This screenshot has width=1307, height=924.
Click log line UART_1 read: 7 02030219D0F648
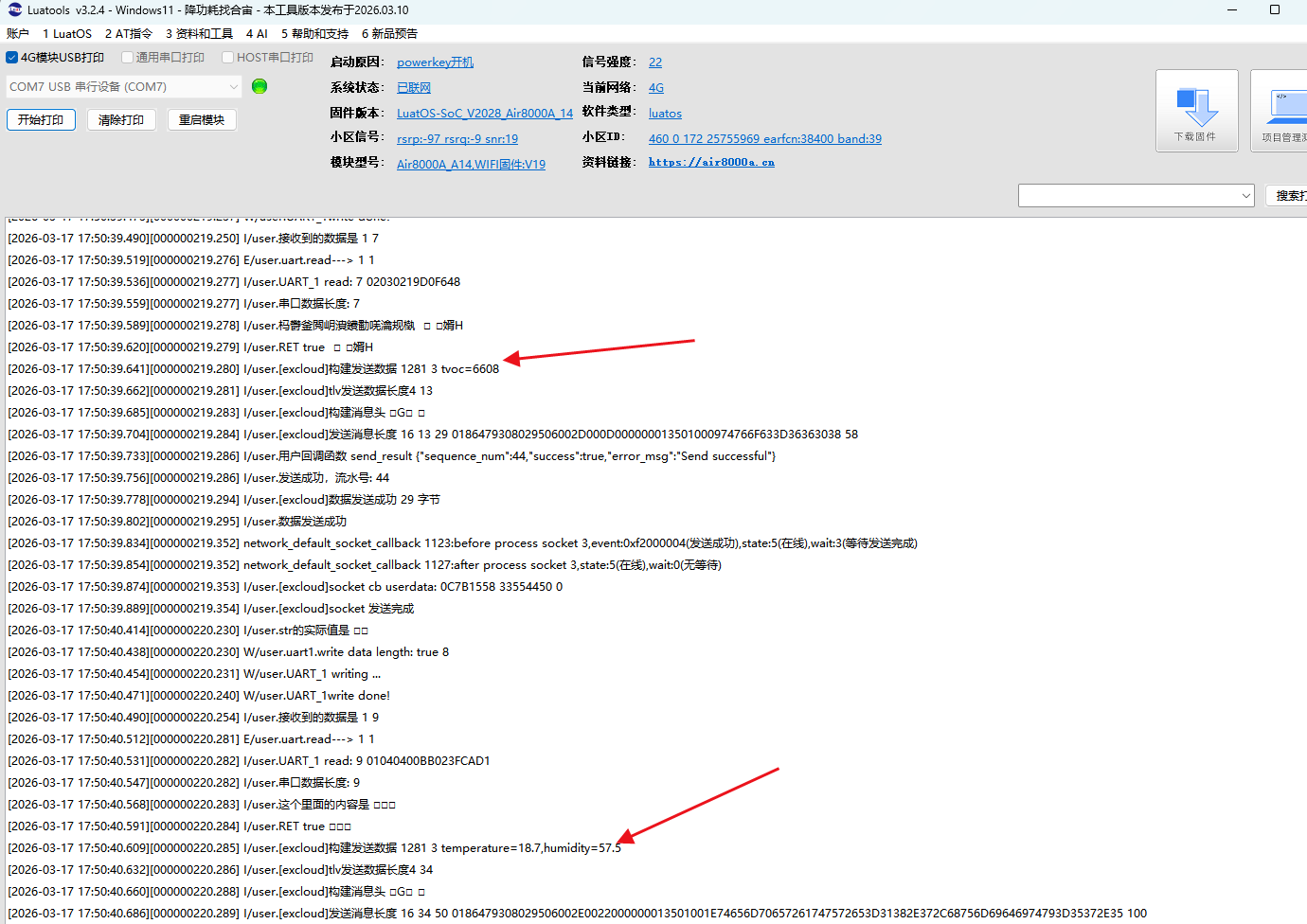[234, 282]
